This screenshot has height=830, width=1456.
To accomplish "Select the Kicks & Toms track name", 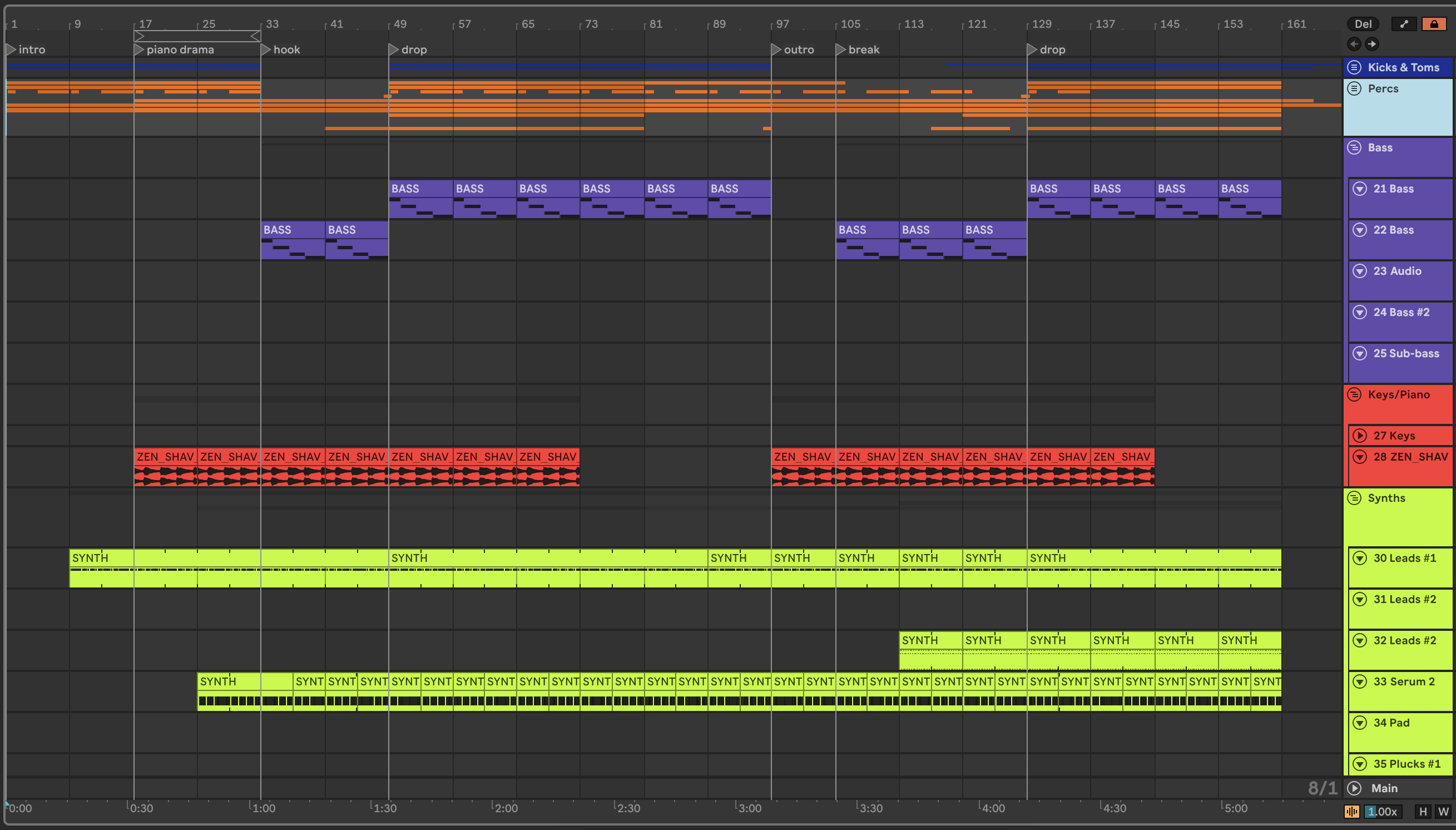I will pyautogui.click(x=1404, y=67).
